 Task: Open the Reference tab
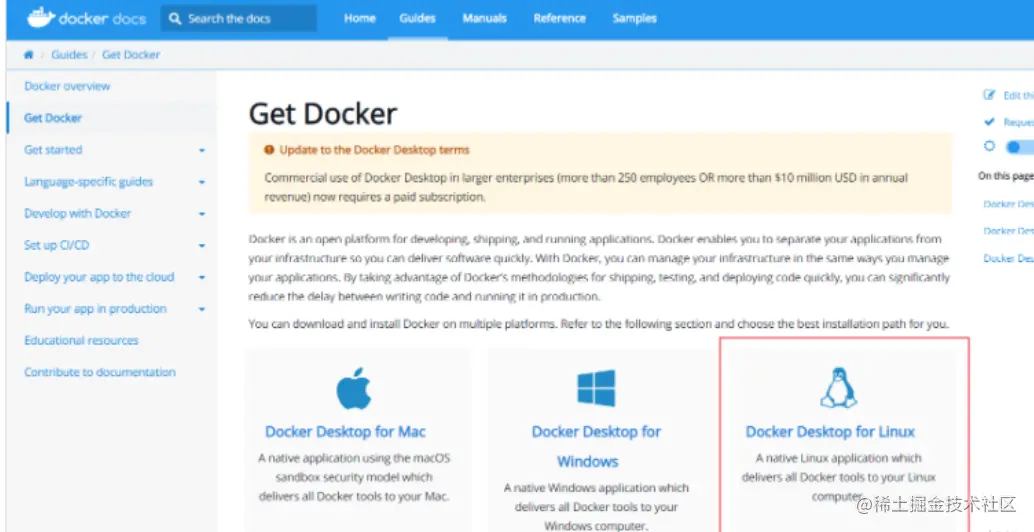[x=559, y=18]
